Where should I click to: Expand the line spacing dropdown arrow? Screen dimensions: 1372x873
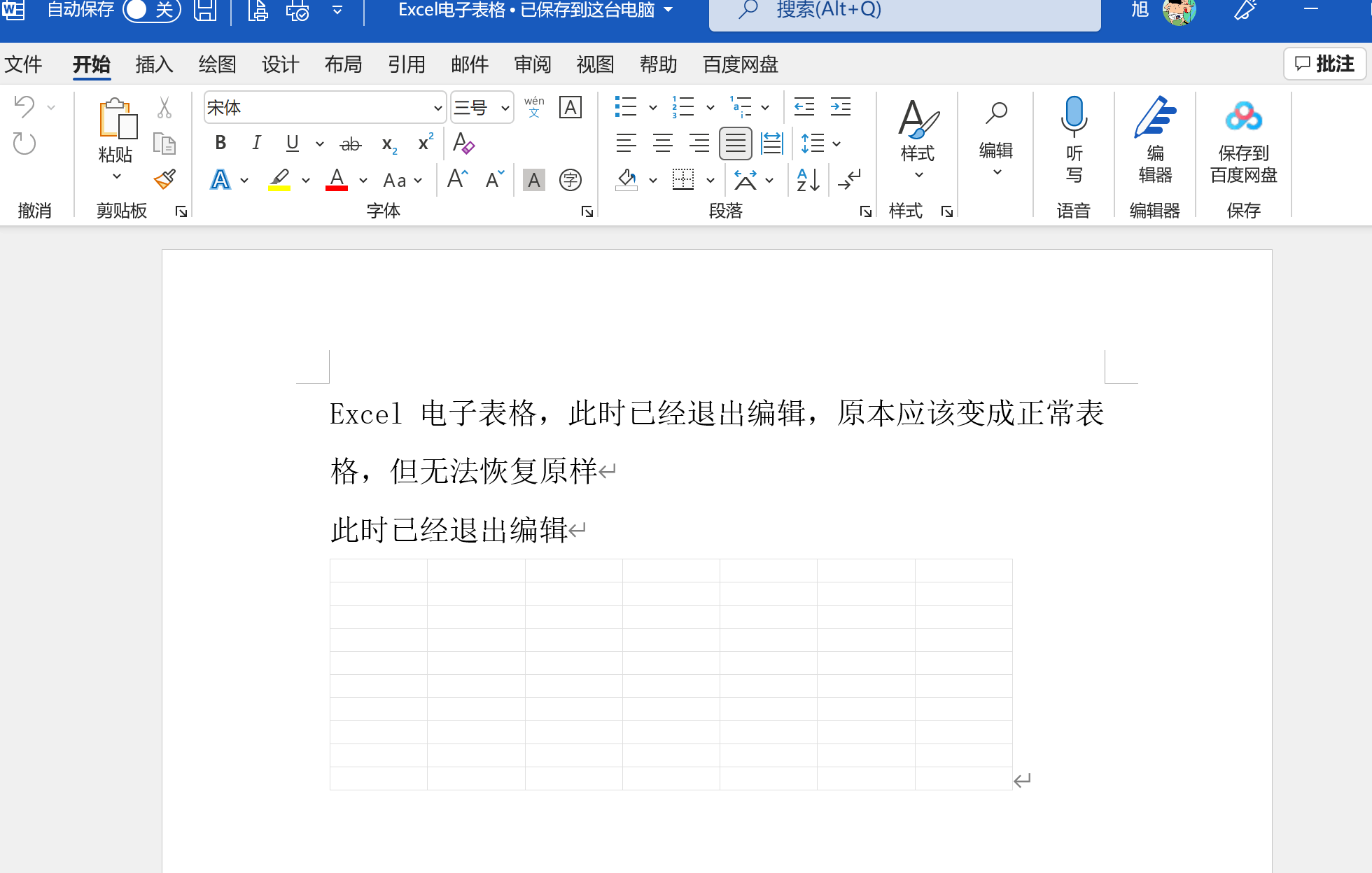coord(836,144)
